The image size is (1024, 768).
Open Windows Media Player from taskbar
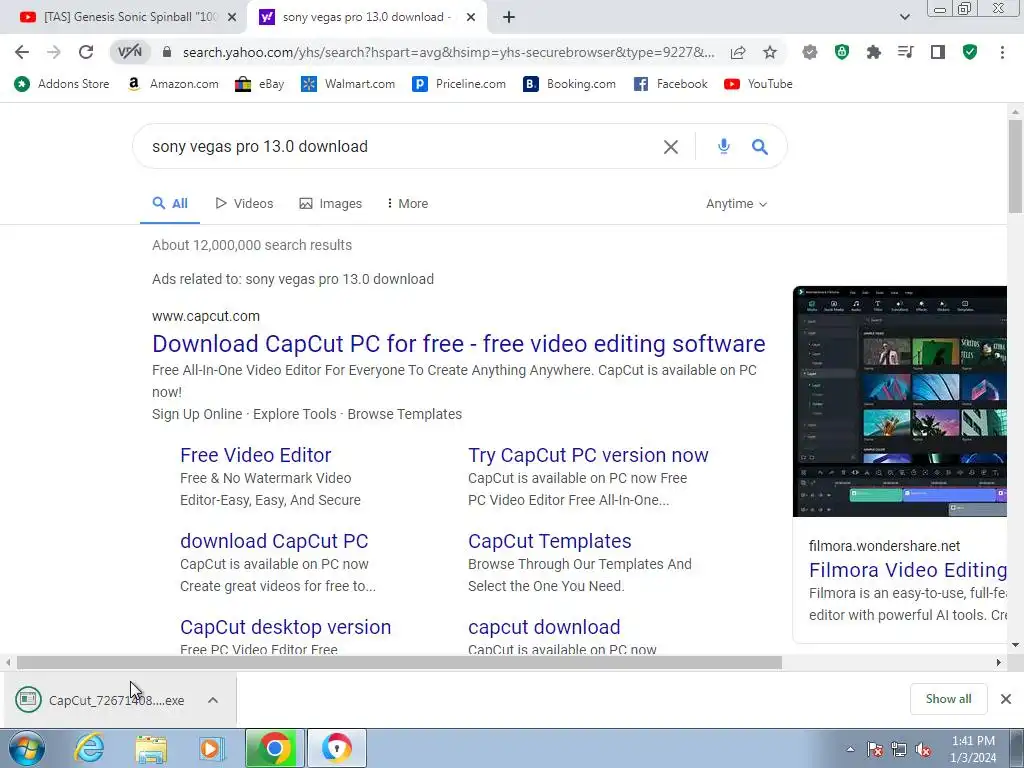[212, 748]
